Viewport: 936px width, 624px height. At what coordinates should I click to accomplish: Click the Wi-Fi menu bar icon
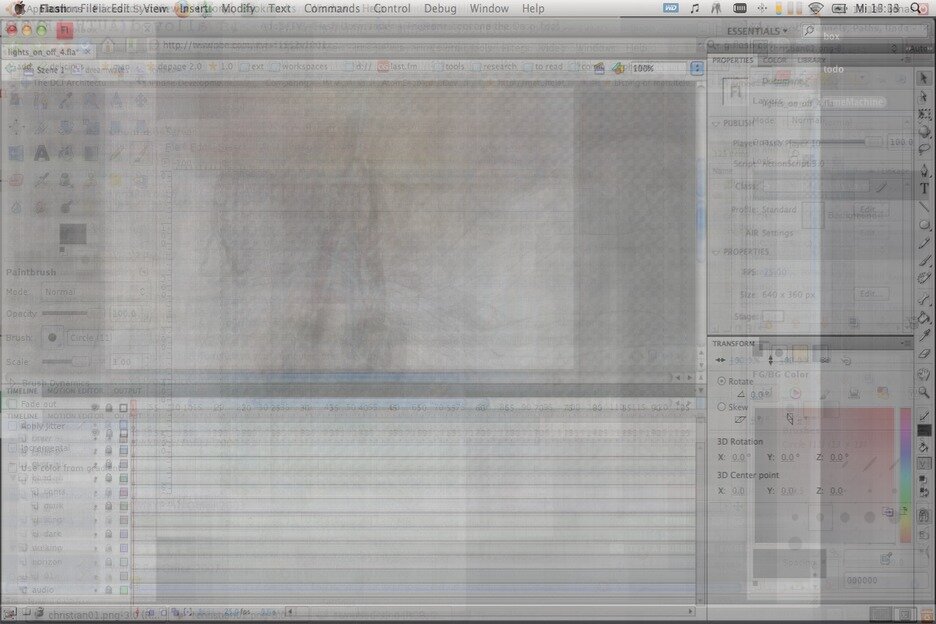[815, 8]
